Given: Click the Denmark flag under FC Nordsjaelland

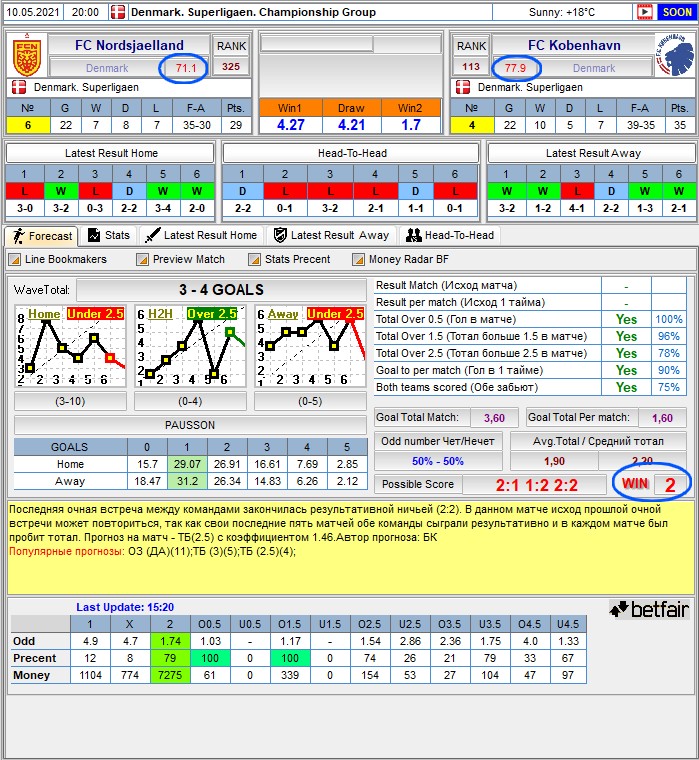Looking at the screenshot, I should pyautogui.click(x=19, y=87).
